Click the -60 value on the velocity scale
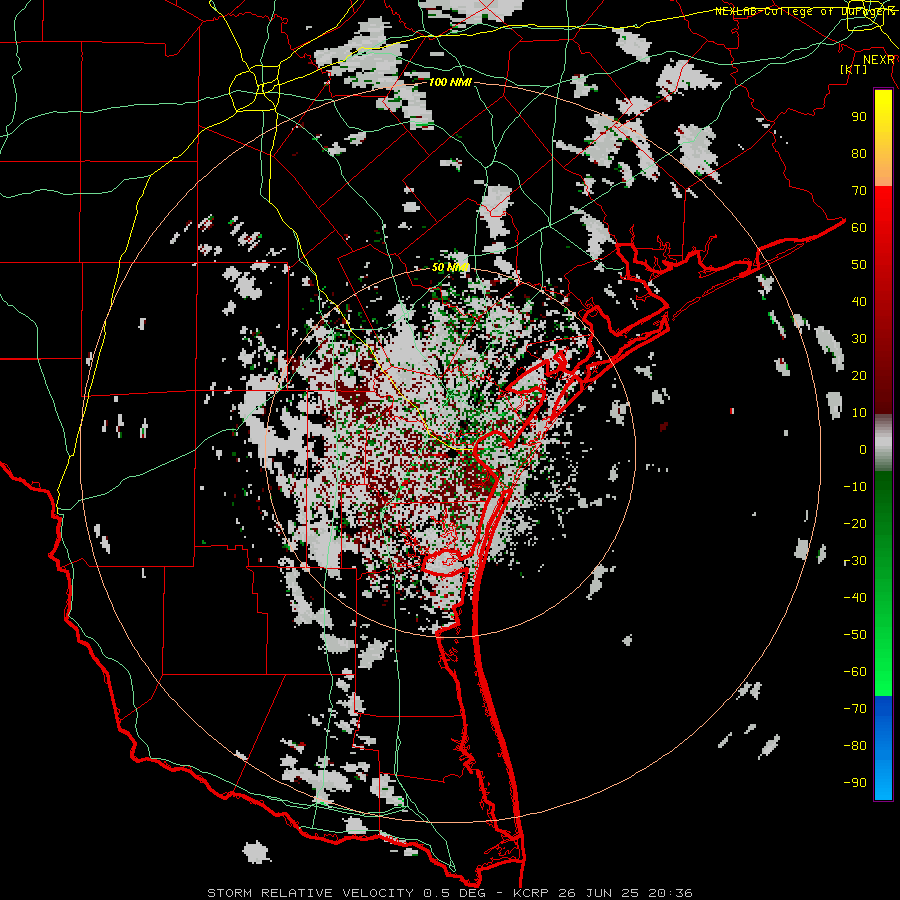 tap(855, 672)
